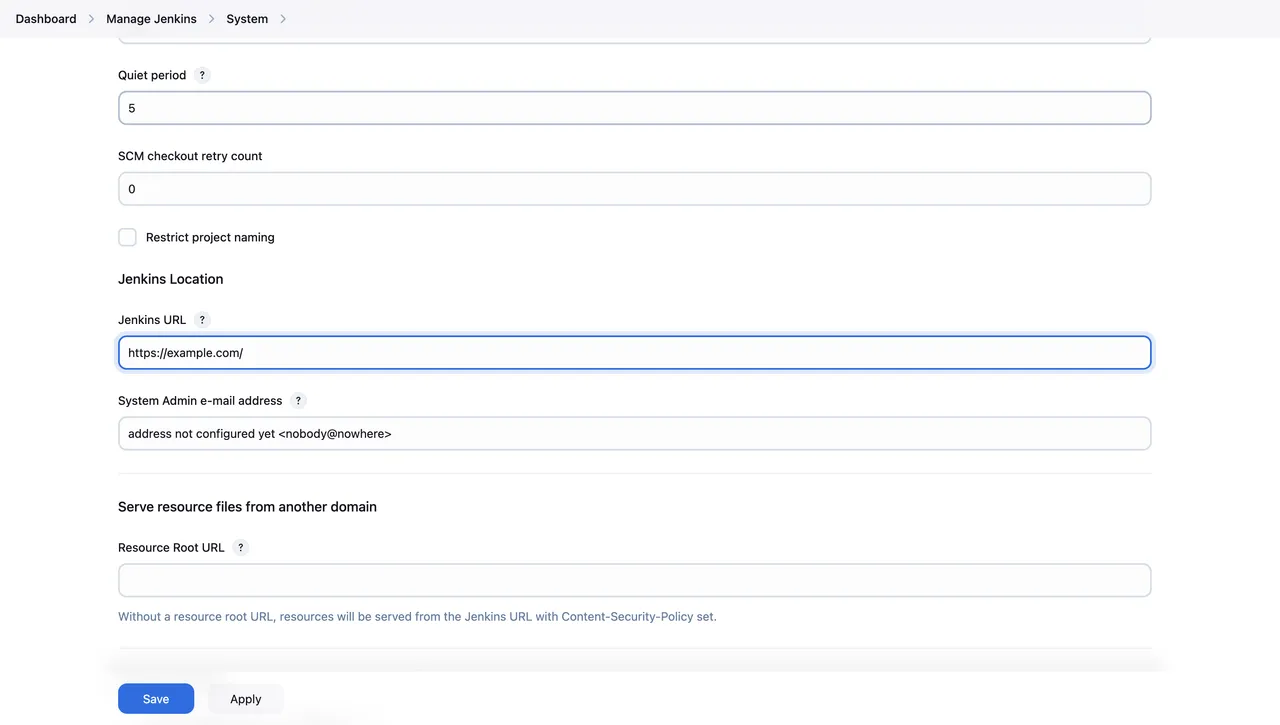Expand chevron after System breadcrumb
The width and height of the screenshot is (1280, 725).
click(283, 19)
